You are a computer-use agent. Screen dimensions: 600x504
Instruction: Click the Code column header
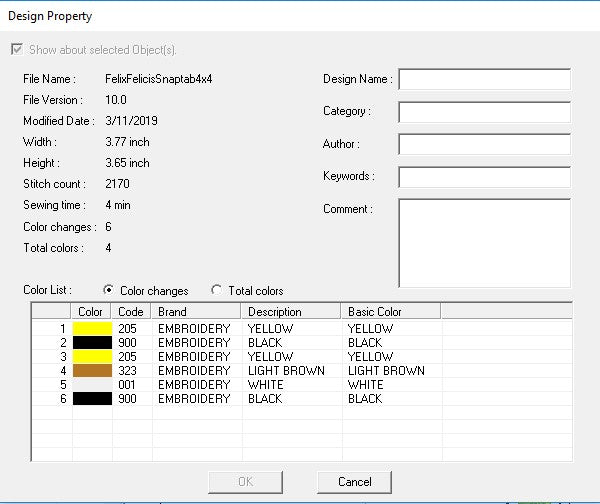click(131, 312)
